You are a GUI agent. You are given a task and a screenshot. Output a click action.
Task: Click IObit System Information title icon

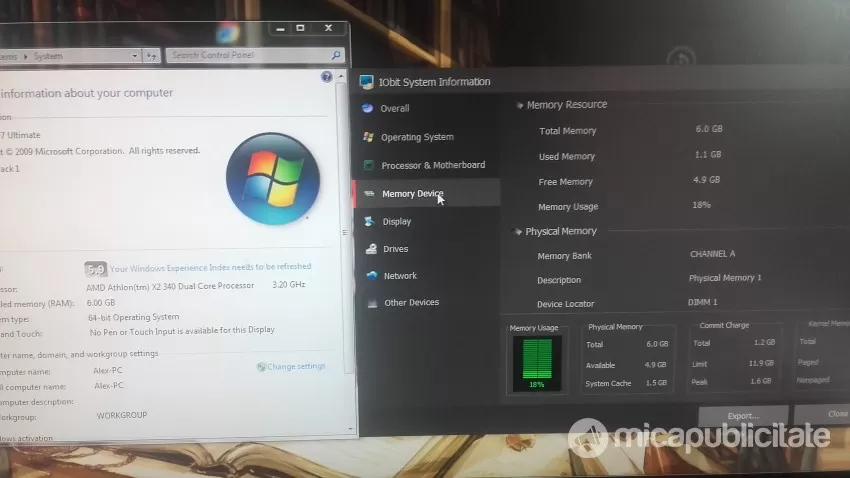(x=366, y=82)
